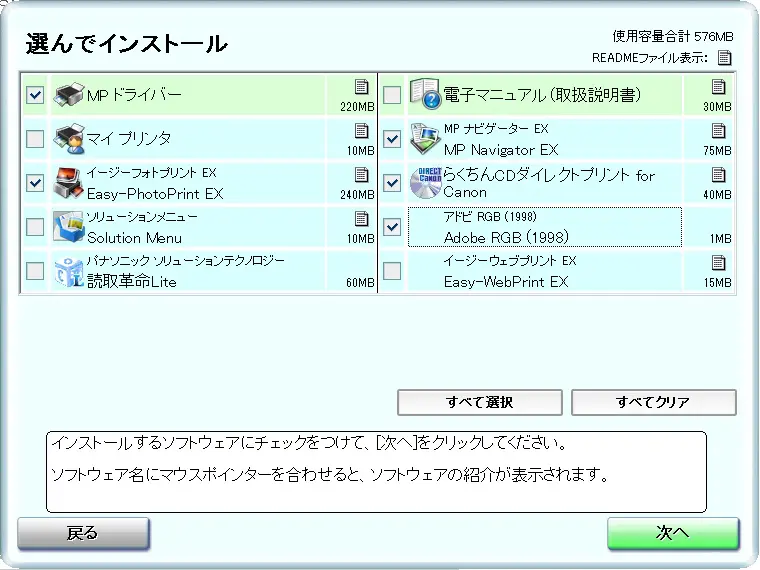This screenshot has height=570, width=760.
Task: Open README icon for 電子マニュアル
Action: pyautogui.click(x=718, y=87)
